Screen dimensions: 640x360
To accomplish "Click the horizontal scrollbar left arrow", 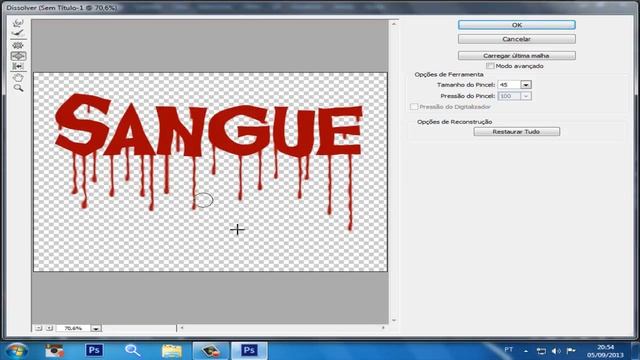I will click(x=182, y=328).
